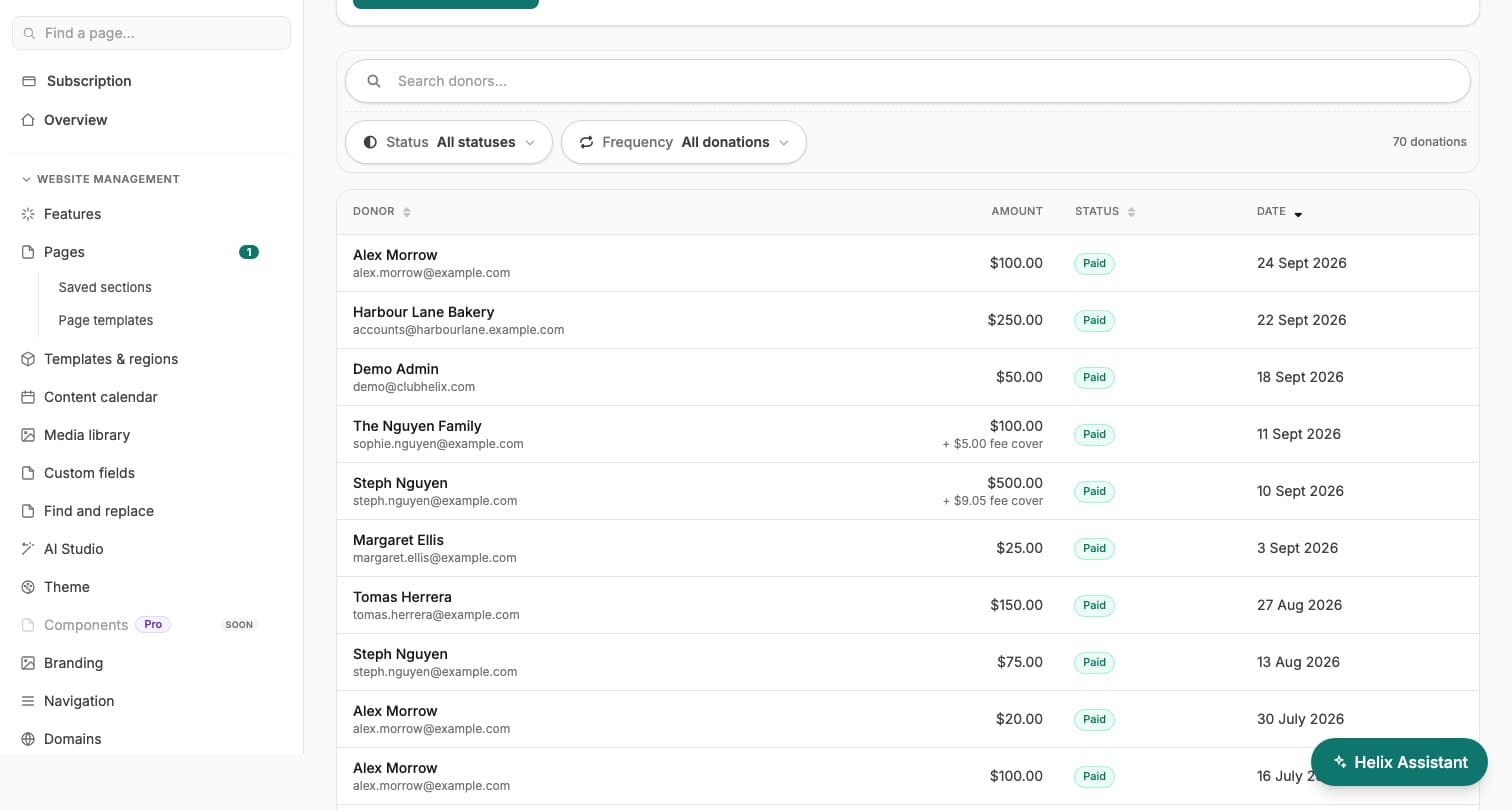
Task: Click the $75.00 amount cell
Action: pyautogui.click(x=1020, y=662)
